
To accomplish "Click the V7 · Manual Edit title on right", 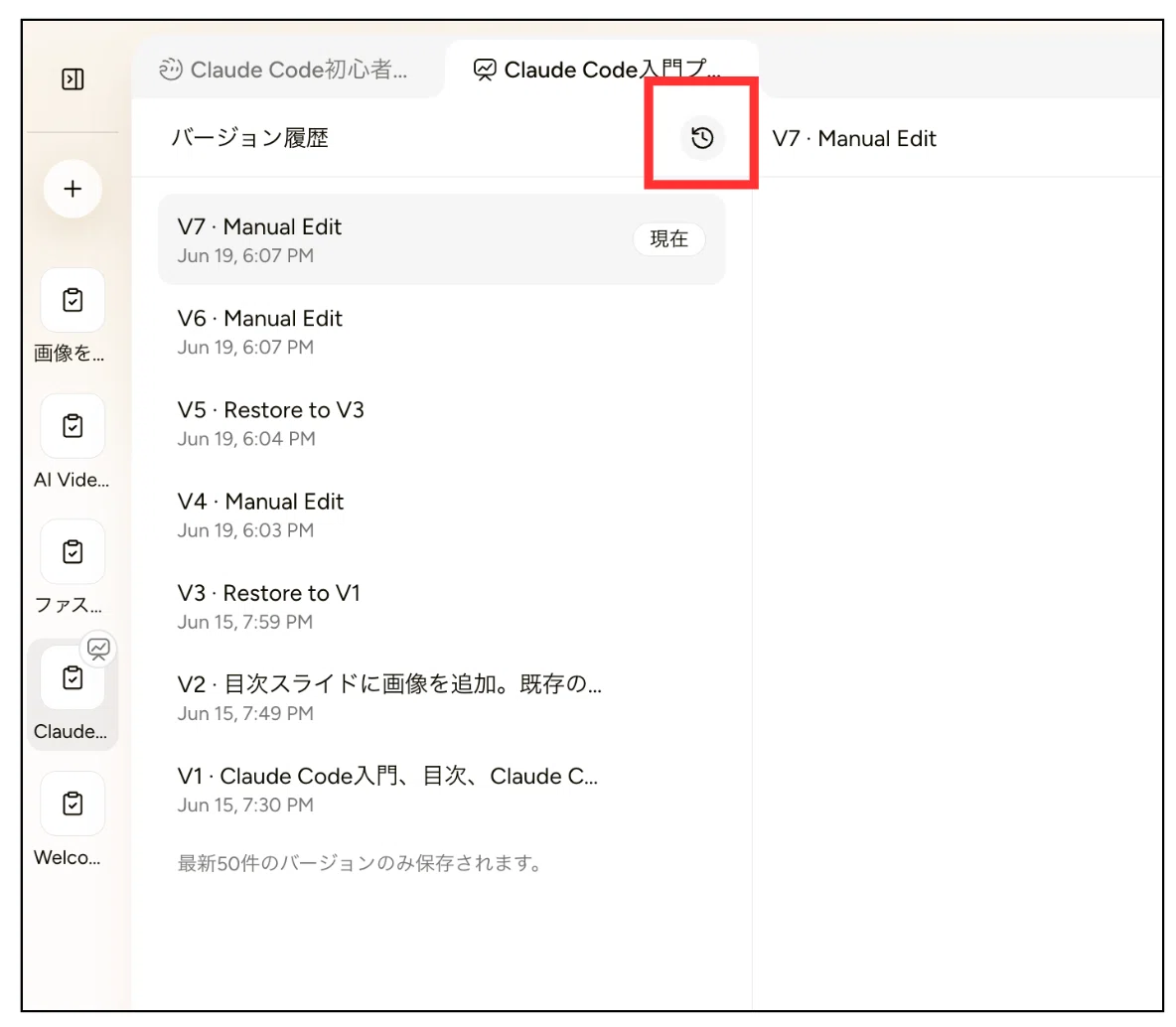I will click(854, 139).
